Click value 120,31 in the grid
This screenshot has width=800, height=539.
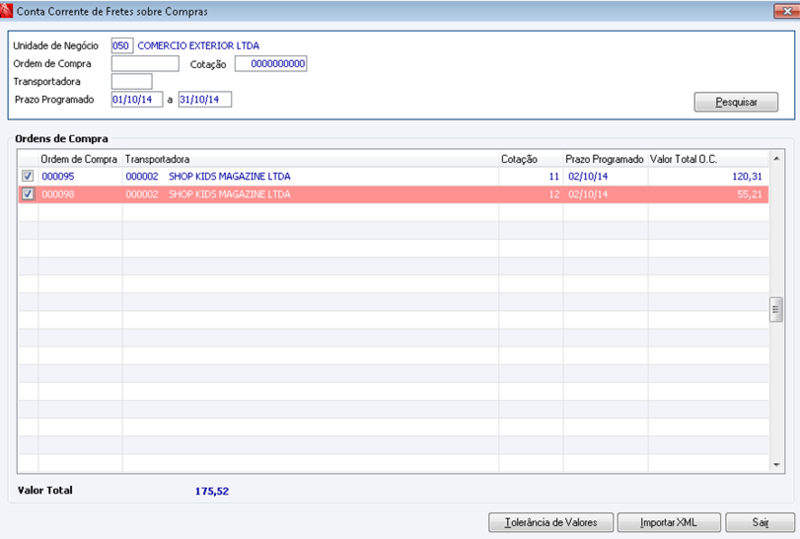click(747, 177)
